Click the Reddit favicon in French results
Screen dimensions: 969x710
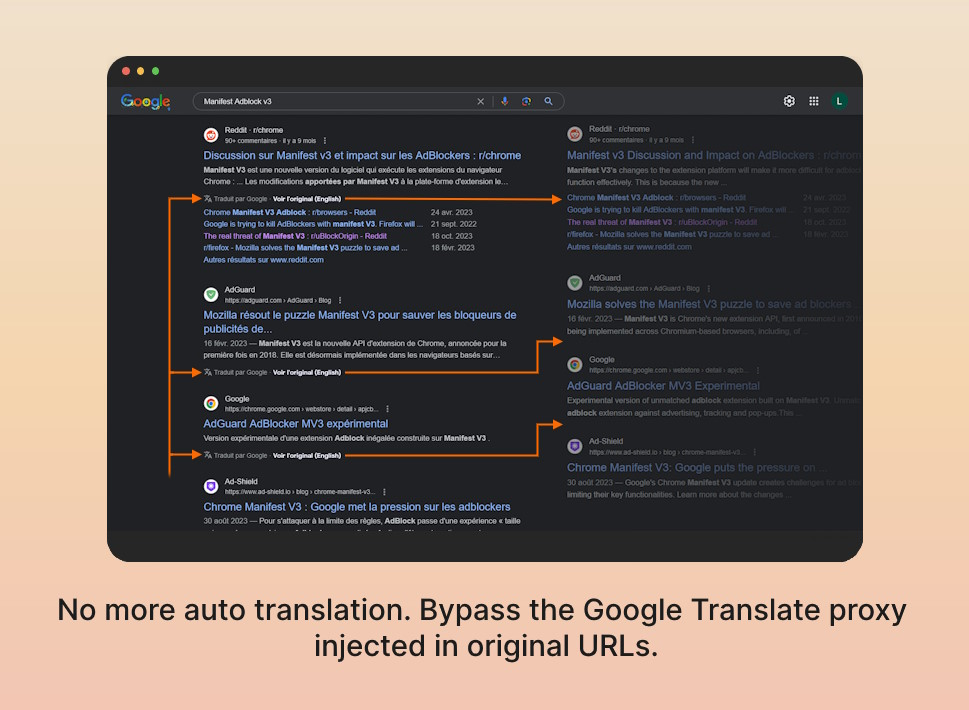coord(211,135)
